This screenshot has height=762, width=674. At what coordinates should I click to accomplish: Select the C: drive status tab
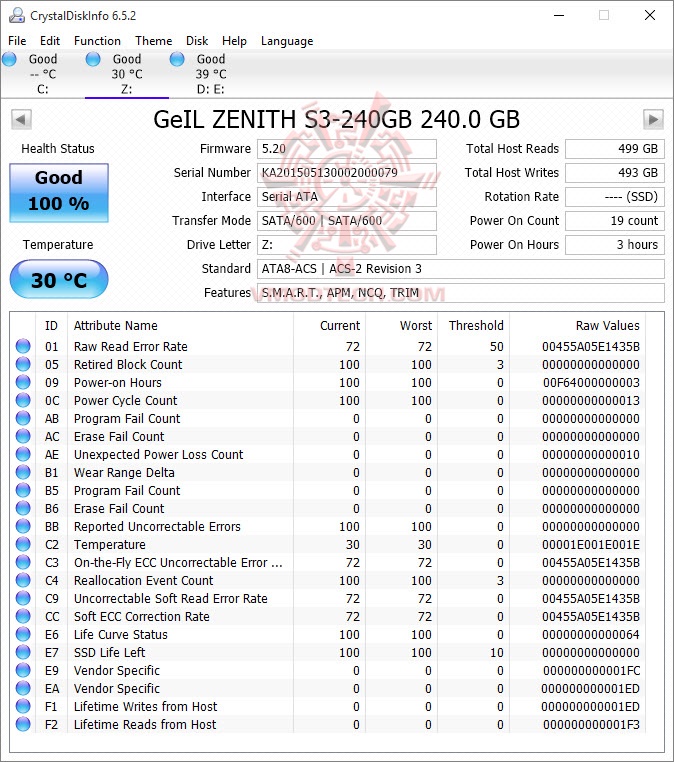click(43, 74)
